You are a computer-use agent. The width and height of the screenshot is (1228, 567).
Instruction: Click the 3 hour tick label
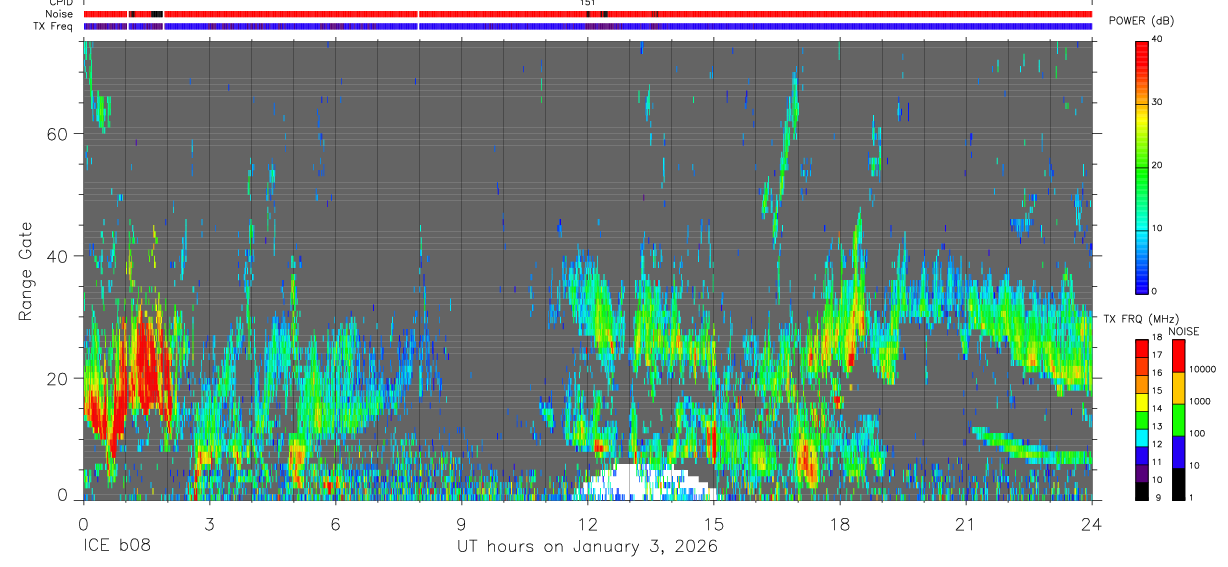click(x=209, y=524)
